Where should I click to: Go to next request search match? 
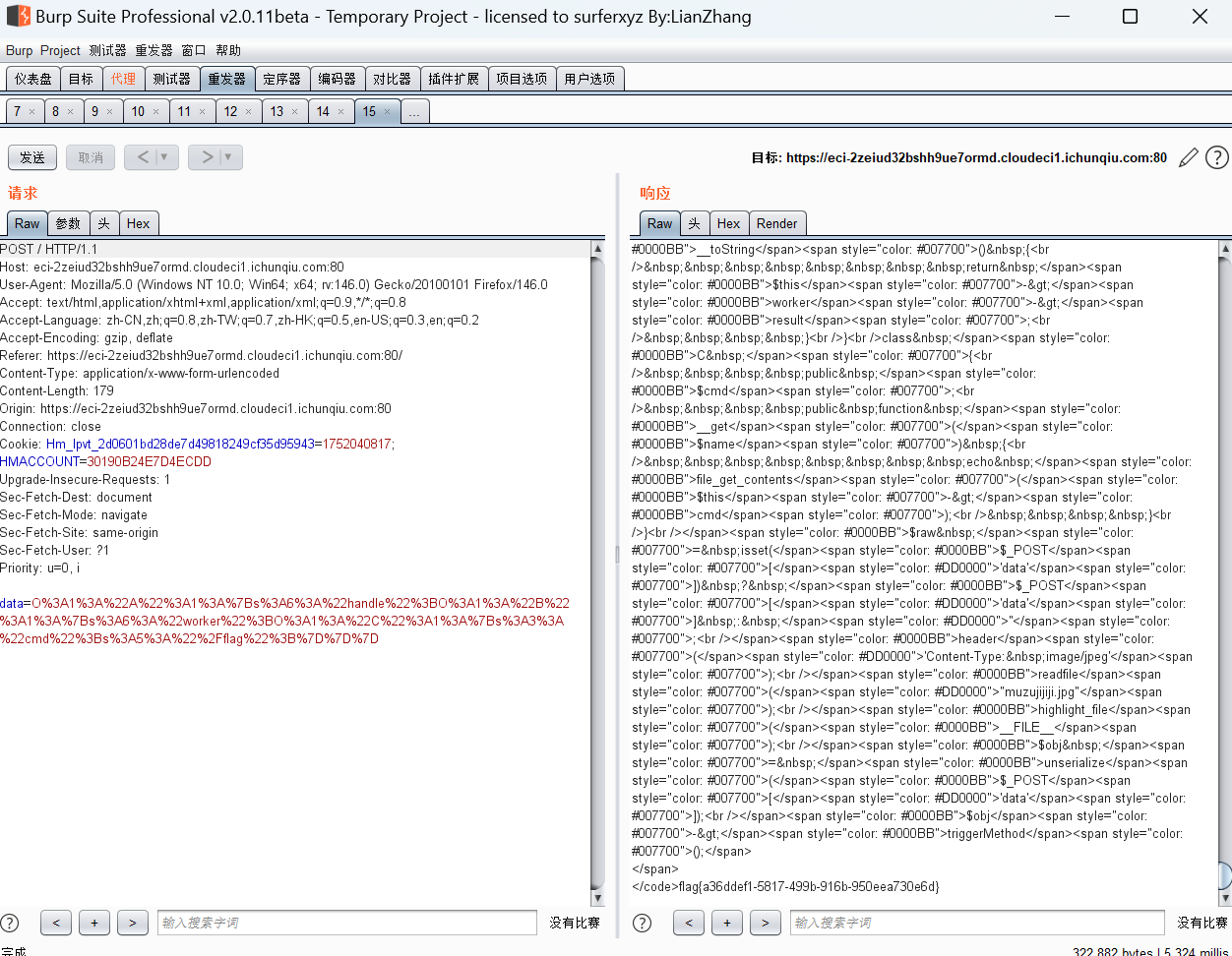point(133,923)
